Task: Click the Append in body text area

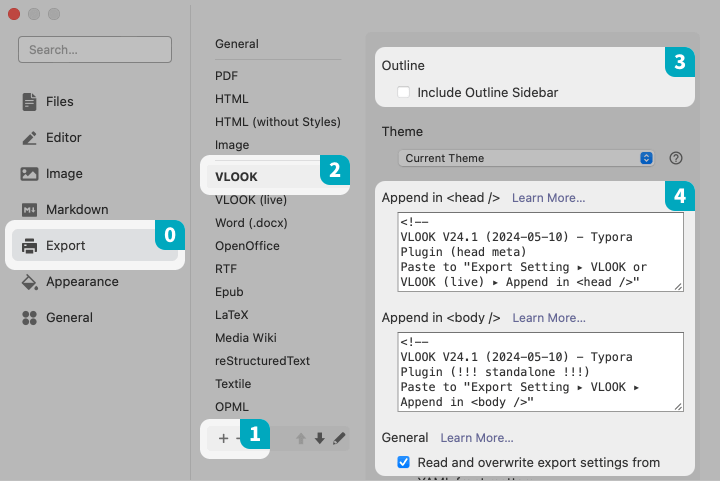Action: coord(540,372)
